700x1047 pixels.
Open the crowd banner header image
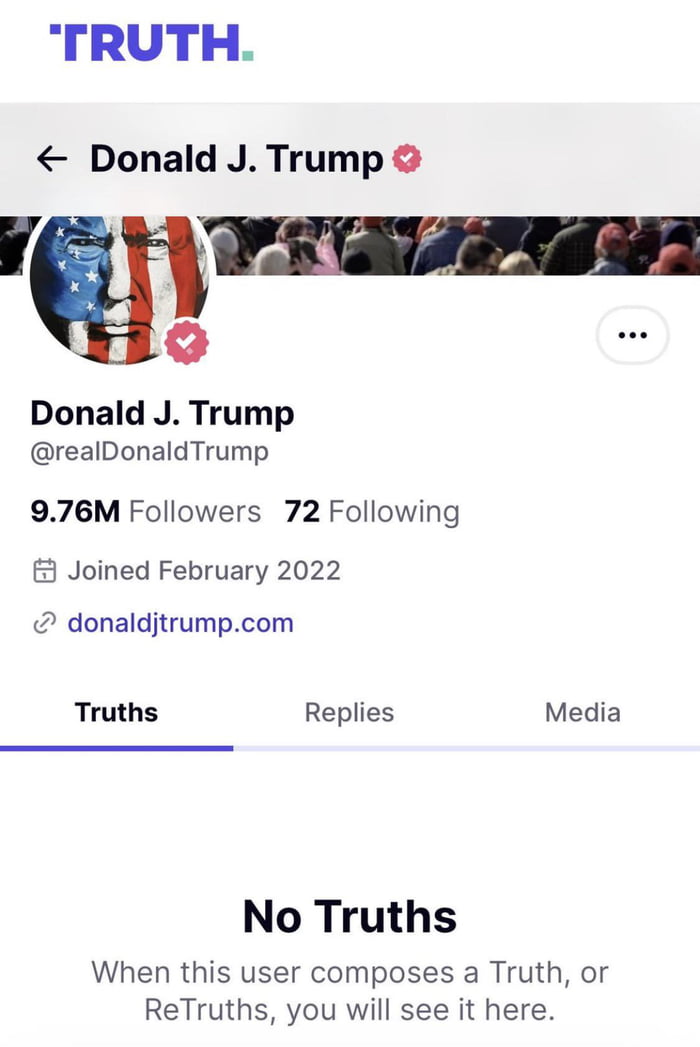point(450,245)
